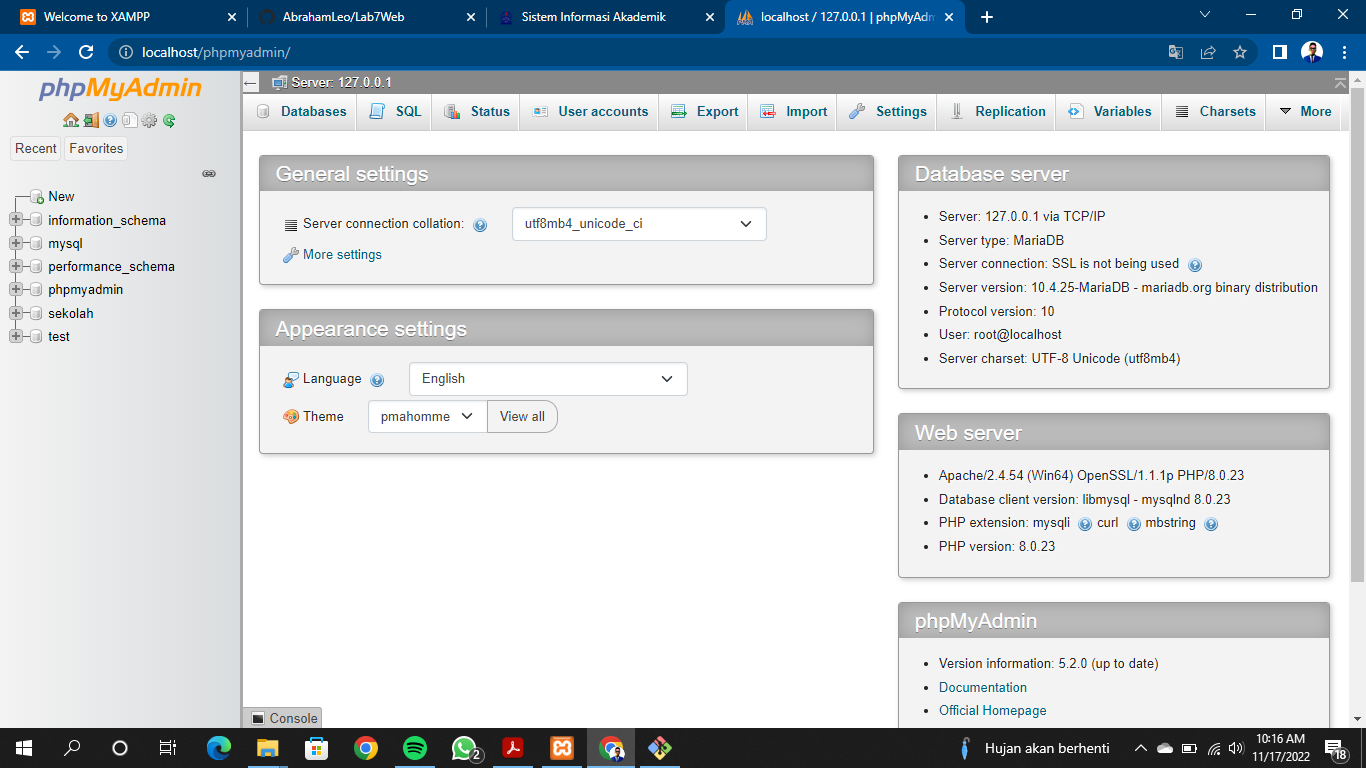Open XAMPP control panel from the taskbar
The height and width of the screenshot is (768, 1366).
pyautogui.click(x=561, y=748)
